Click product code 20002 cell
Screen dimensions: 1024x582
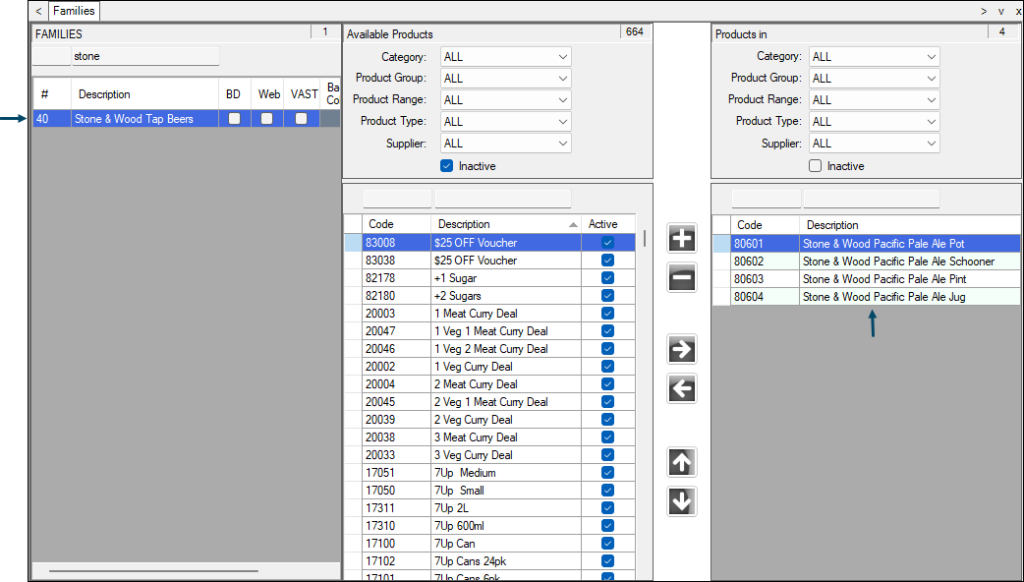(x=396, y=366)
